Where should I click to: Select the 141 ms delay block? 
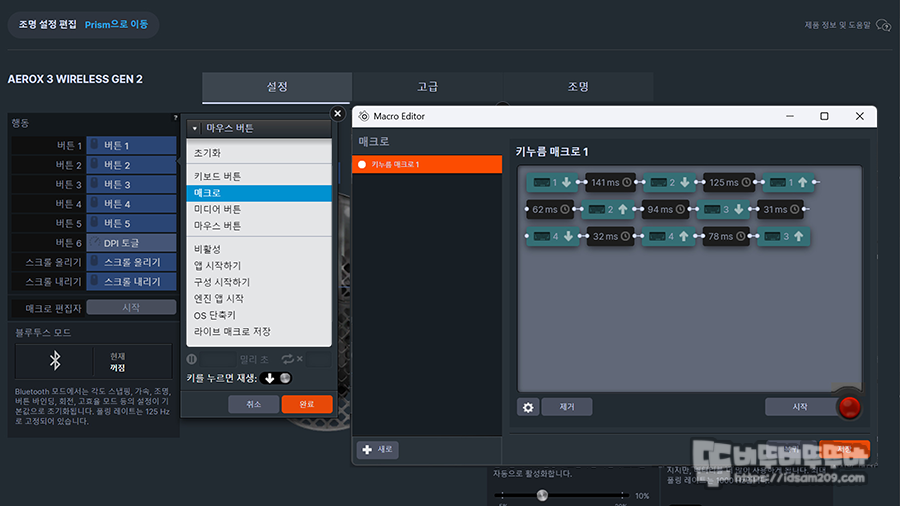[x=610, y=182]
